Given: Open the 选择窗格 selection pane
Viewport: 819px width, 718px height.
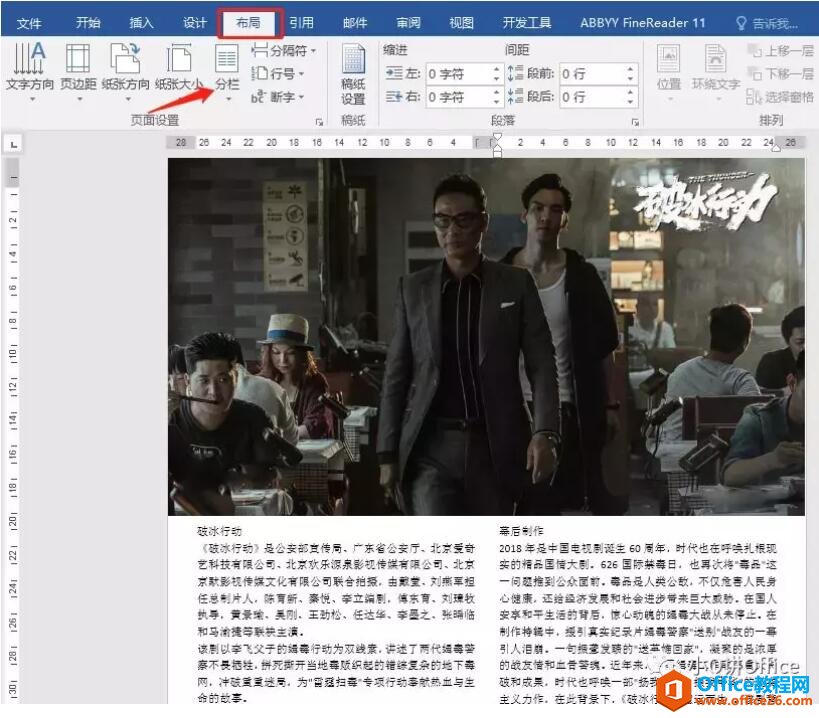Looking at the screenshot, I should click(781, 97).
